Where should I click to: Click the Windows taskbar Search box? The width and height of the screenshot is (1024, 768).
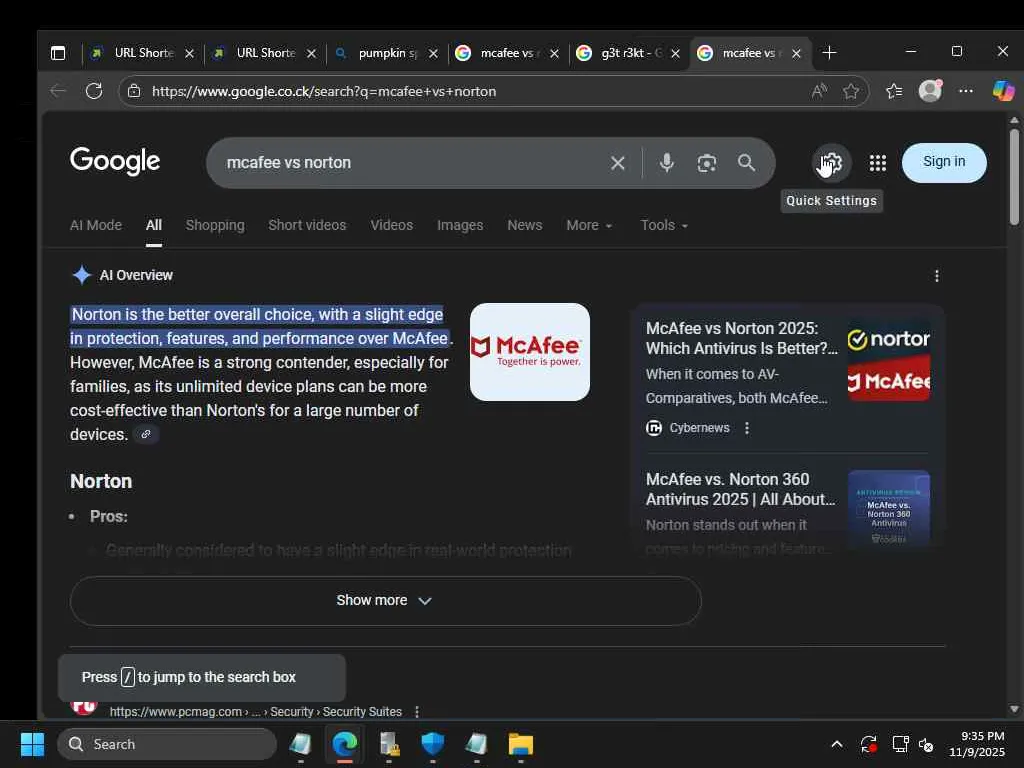tap(167, 744)
